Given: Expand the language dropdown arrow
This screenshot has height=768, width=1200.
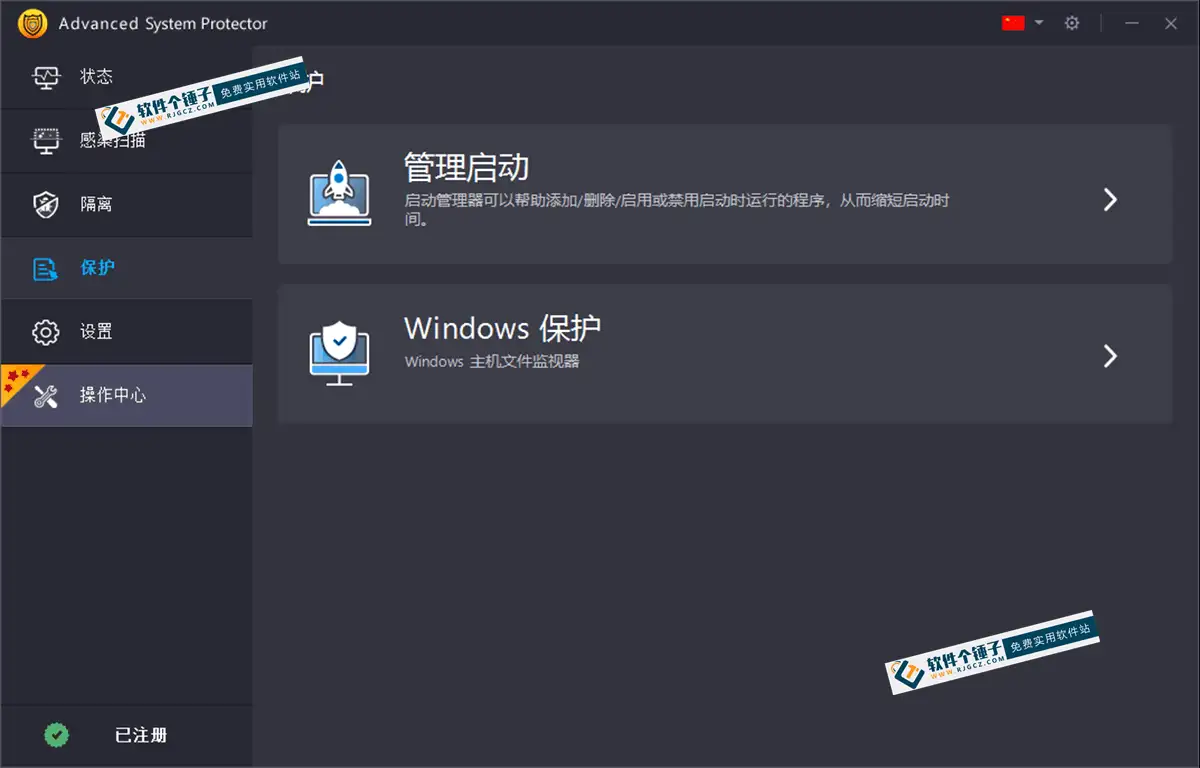Looking at the screenshot, I should [1039, 22].
